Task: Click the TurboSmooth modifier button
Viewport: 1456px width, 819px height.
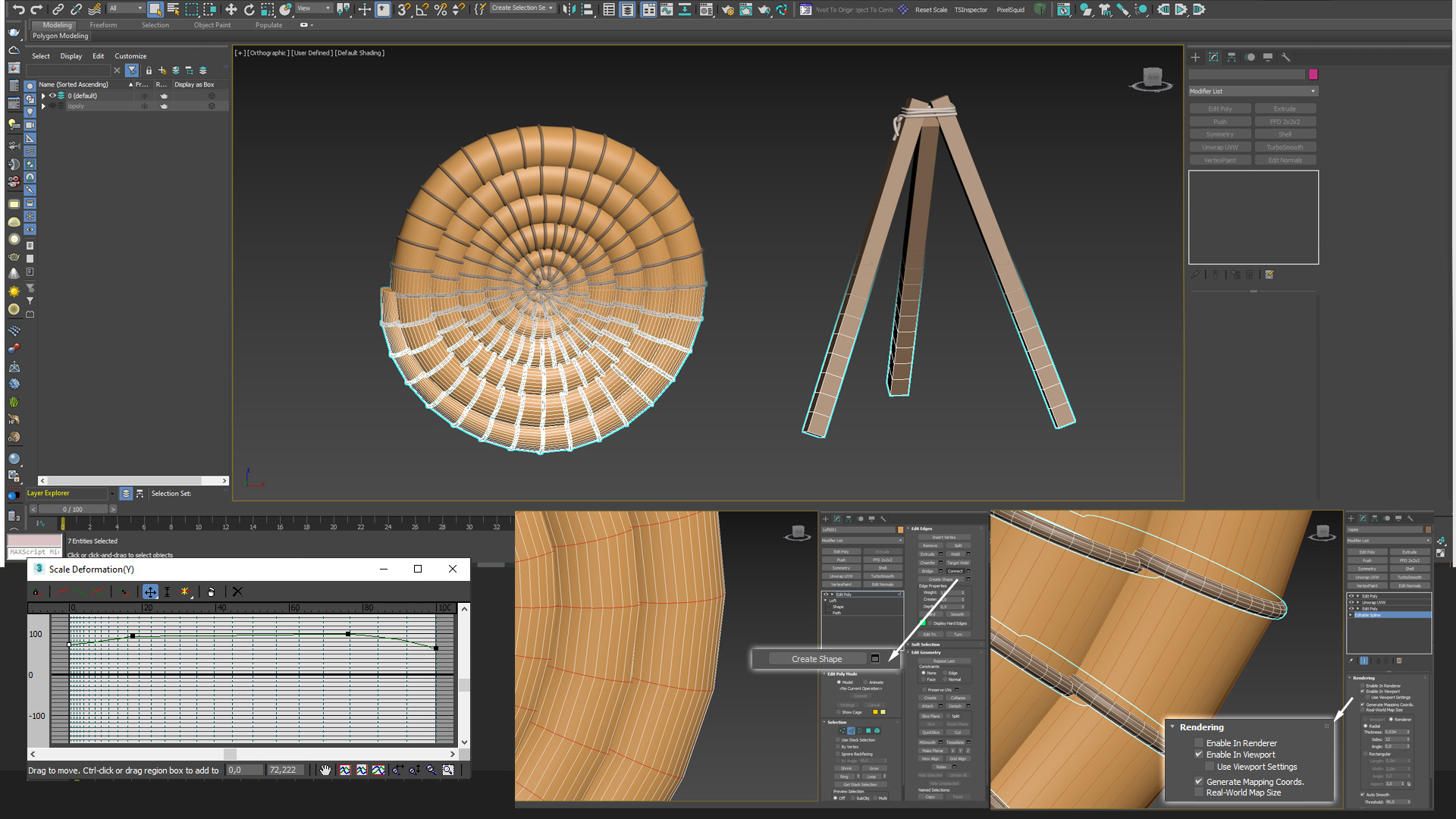Action: pos(1285,147)
